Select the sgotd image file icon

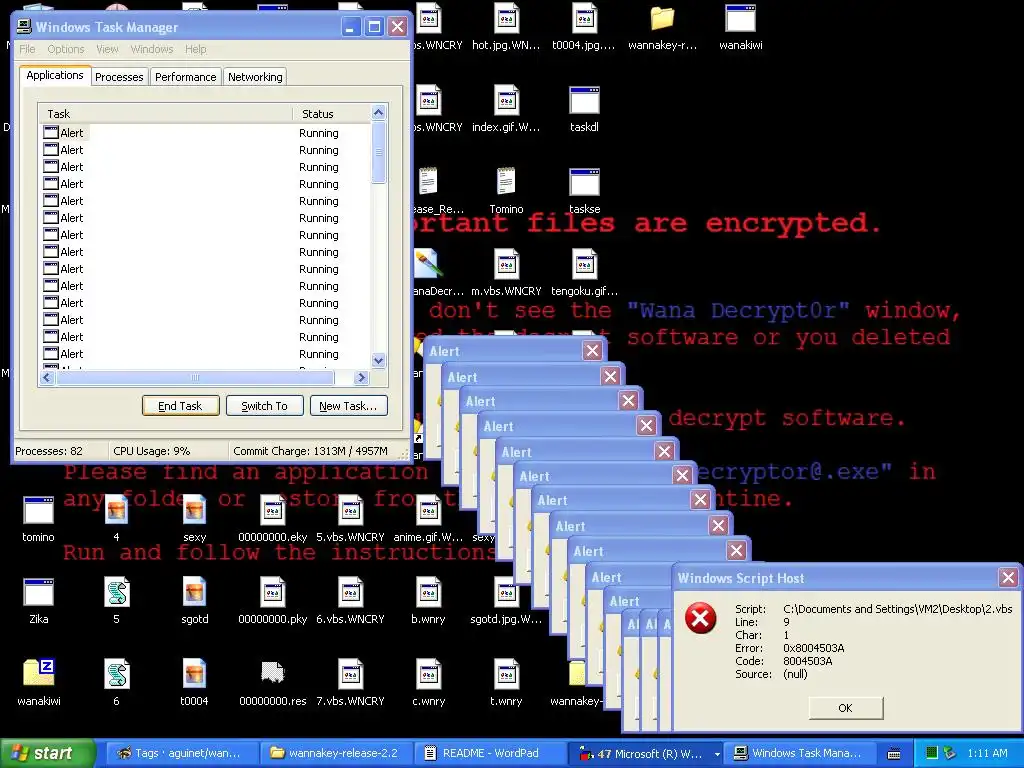[x=194, y=592]
